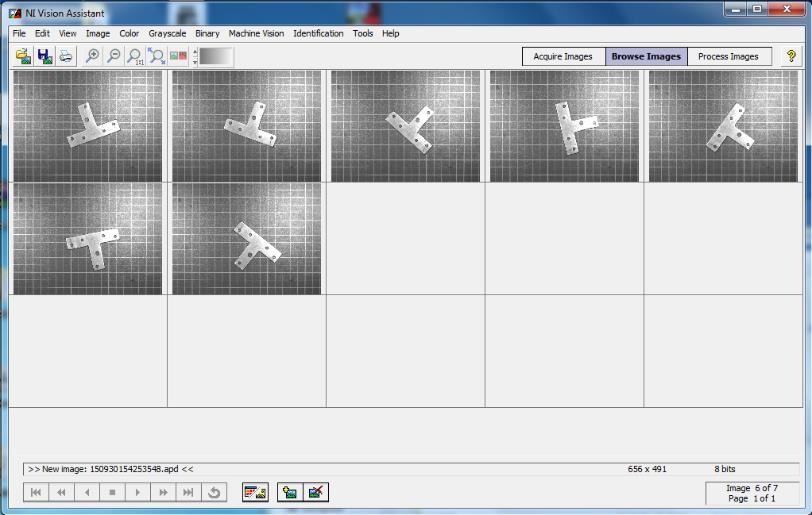Select the first T-bracket thumbnail in top row
This screenshot has height=515, width=812.
tap(88, 126)
